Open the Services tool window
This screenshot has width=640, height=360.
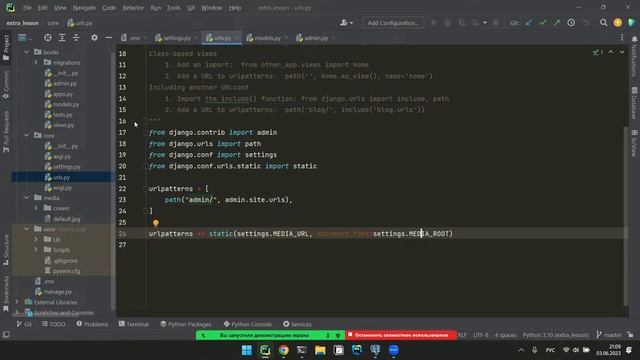[297, 324]
